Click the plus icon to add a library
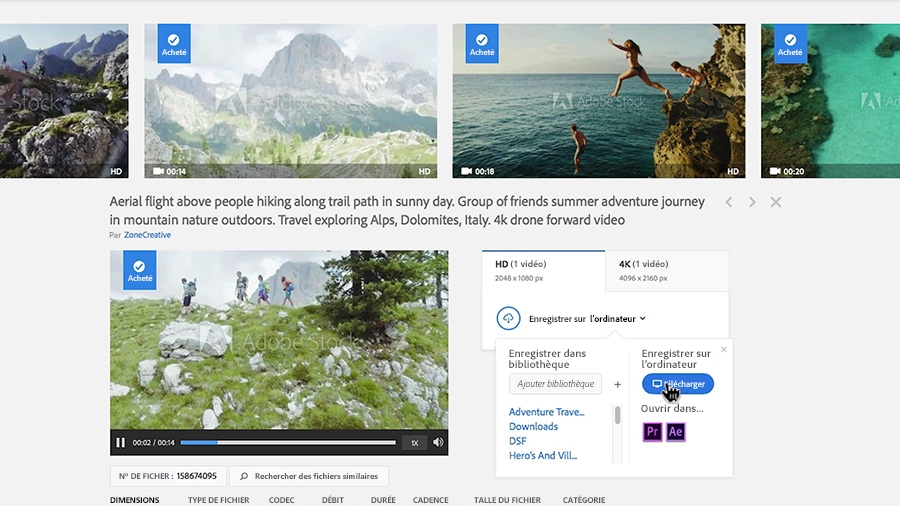Viewport: 900px width, 506px height. [618, 384]
